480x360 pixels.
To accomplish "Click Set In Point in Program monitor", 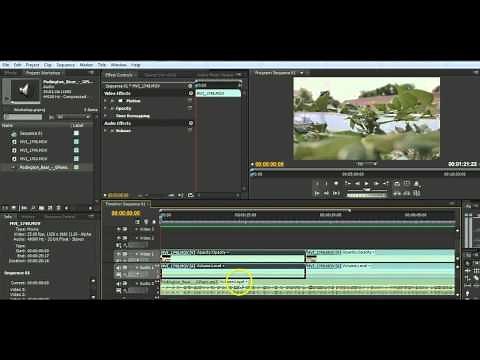I will click(317, 183).
